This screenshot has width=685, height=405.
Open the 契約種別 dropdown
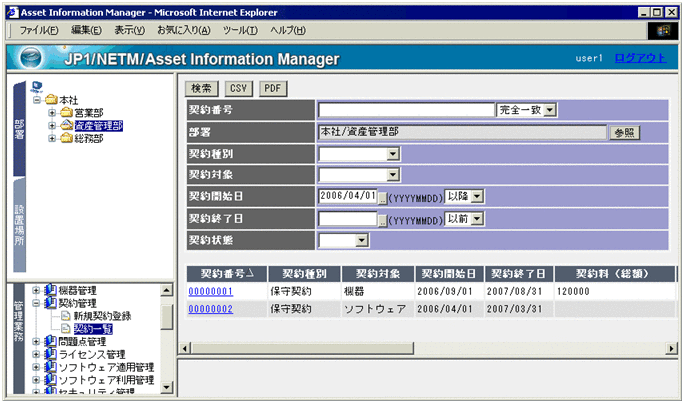393,154
